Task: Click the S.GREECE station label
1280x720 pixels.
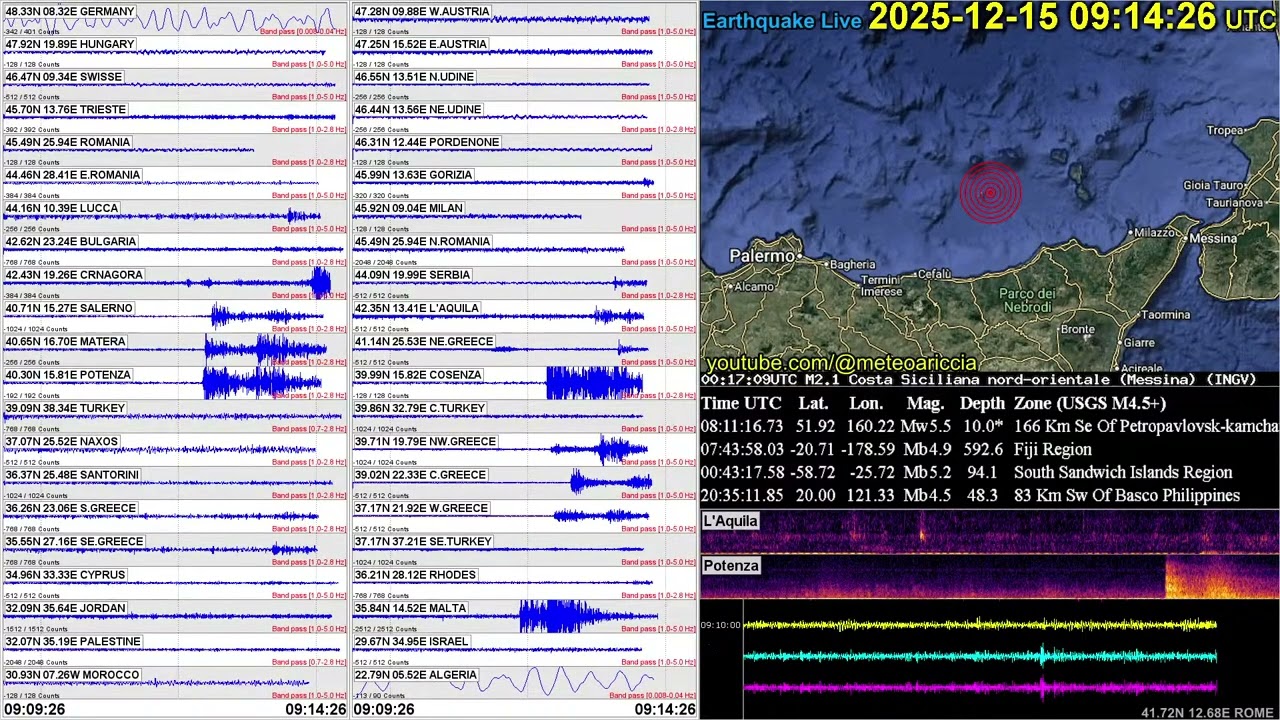Action: tap(71, 509)
